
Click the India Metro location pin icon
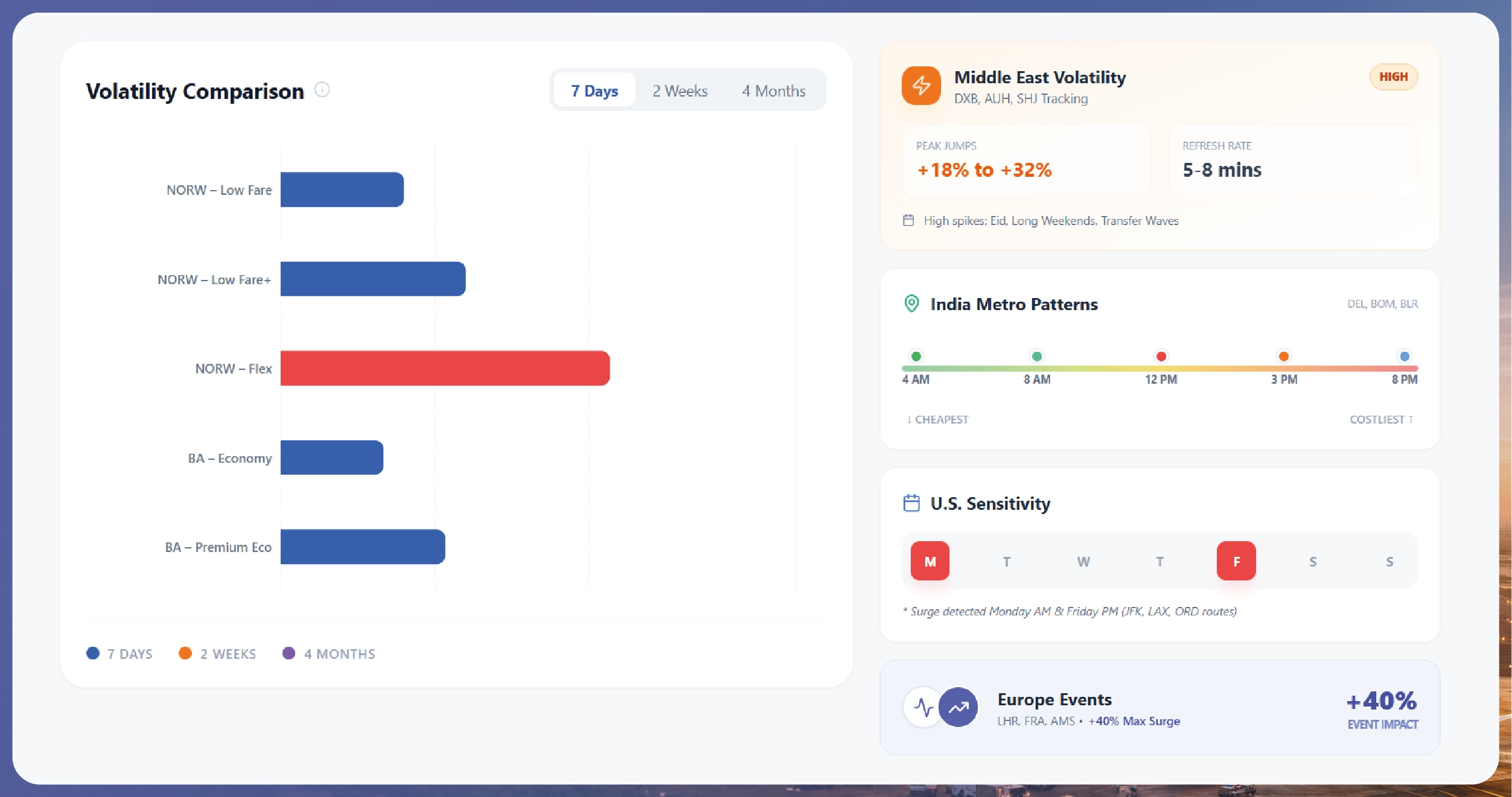coord(911,303)
